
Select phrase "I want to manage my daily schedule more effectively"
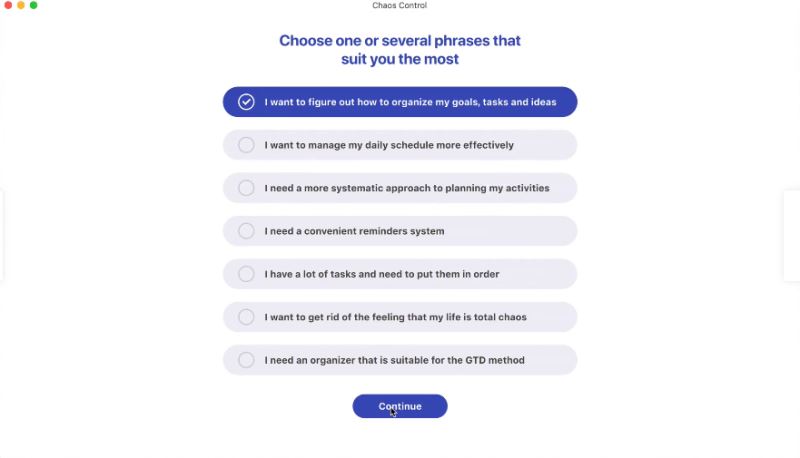pos(389,145)
